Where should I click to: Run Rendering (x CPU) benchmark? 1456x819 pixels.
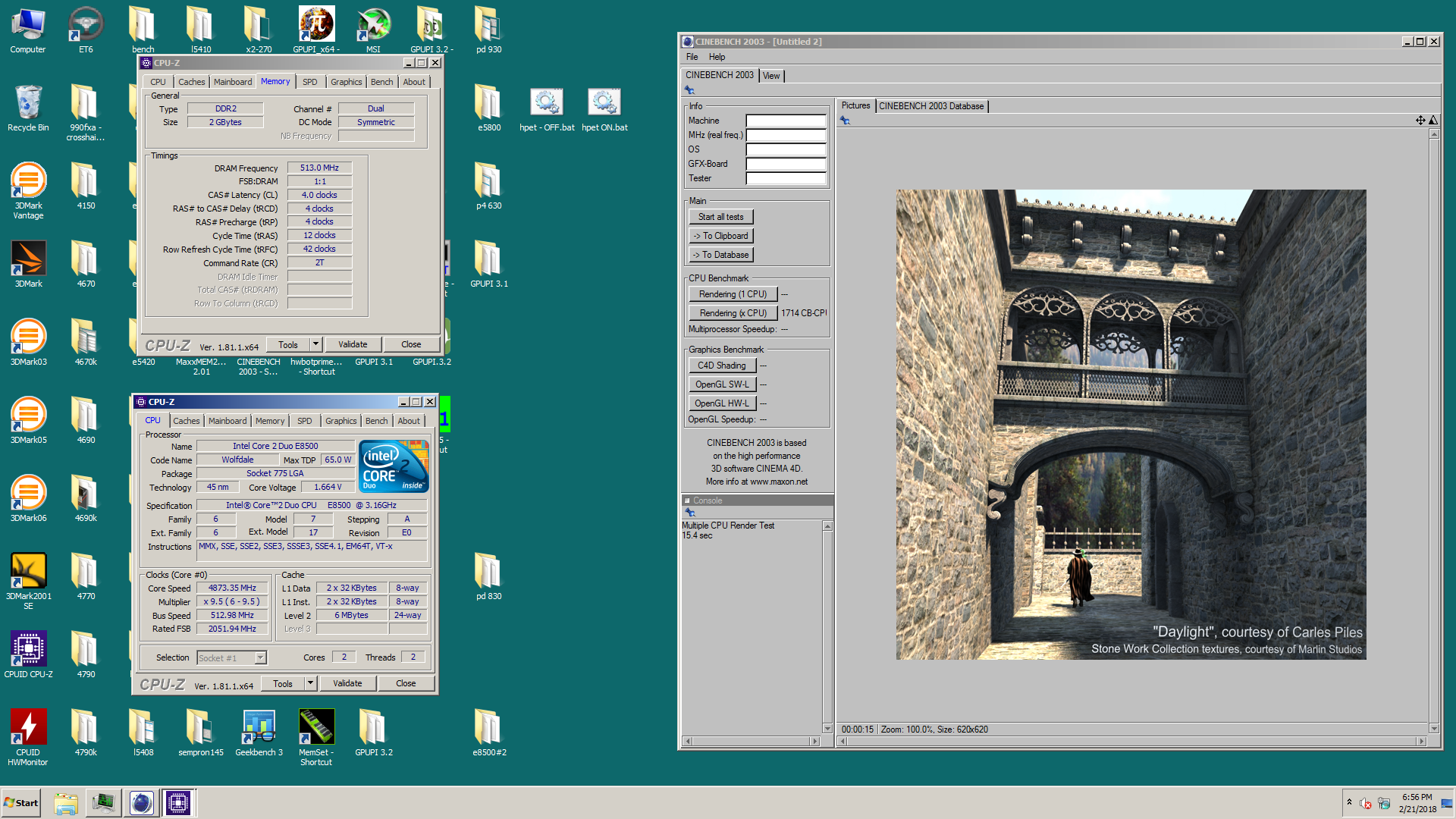(733, 313)
